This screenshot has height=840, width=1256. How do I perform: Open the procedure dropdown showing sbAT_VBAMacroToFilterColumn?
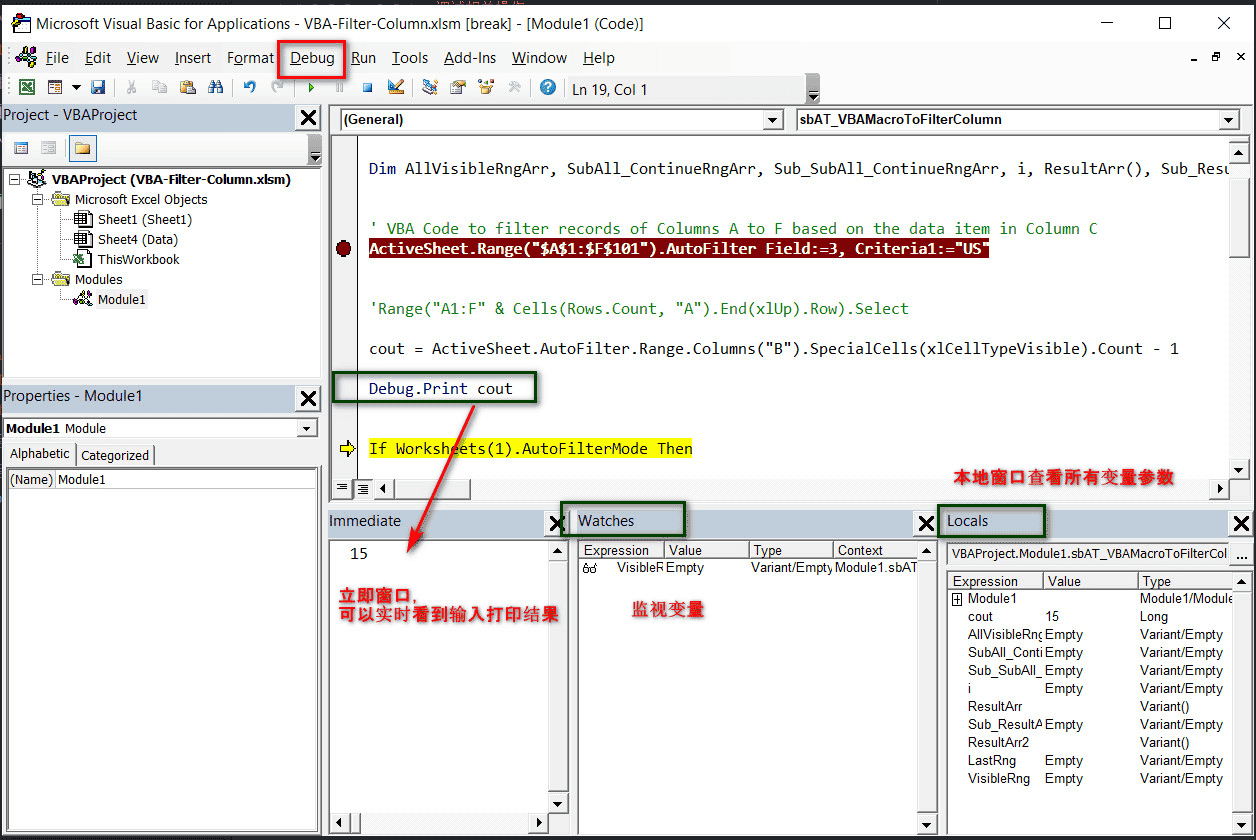pyautogui.click(x=1228, y=119)
